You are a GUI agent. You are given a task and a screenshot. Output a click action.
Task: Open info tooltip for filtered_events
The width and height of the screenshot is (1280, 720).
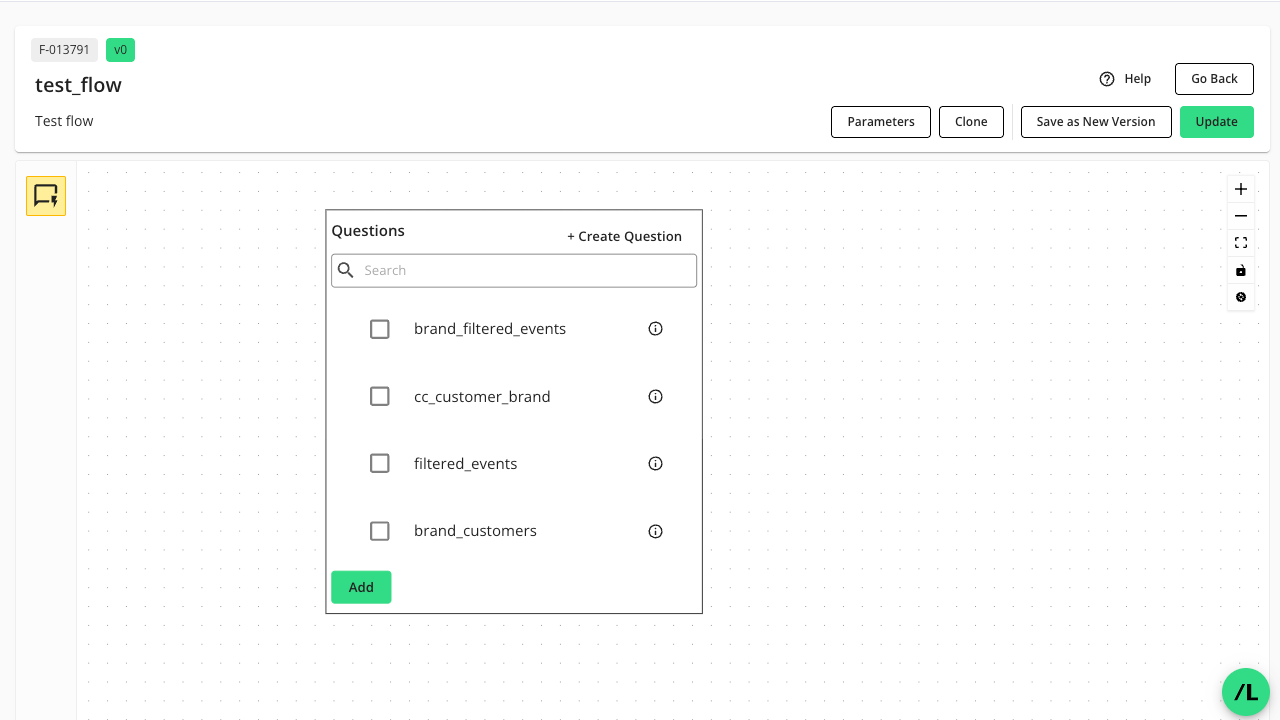[x=655, y=463]
